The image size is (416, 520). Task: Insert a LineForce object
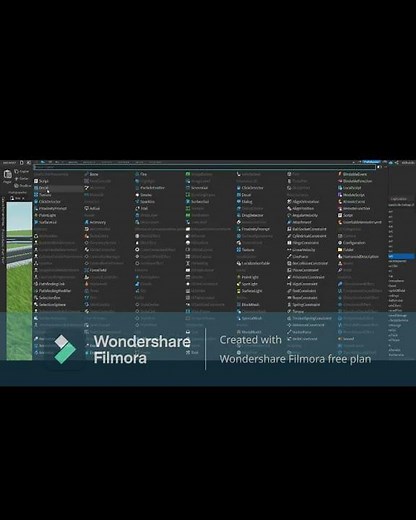click(298, 256)
